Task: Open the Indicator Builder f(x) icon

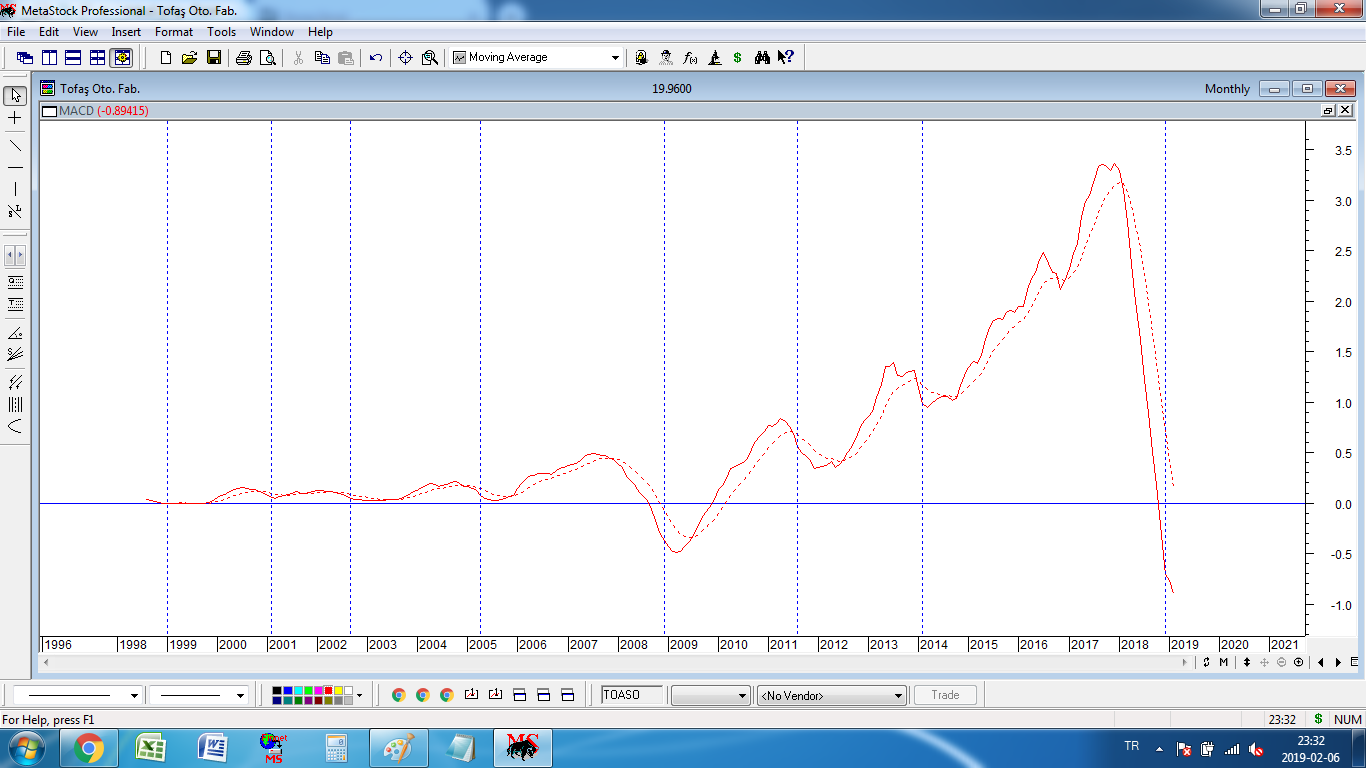Action: tap(690, 58)
